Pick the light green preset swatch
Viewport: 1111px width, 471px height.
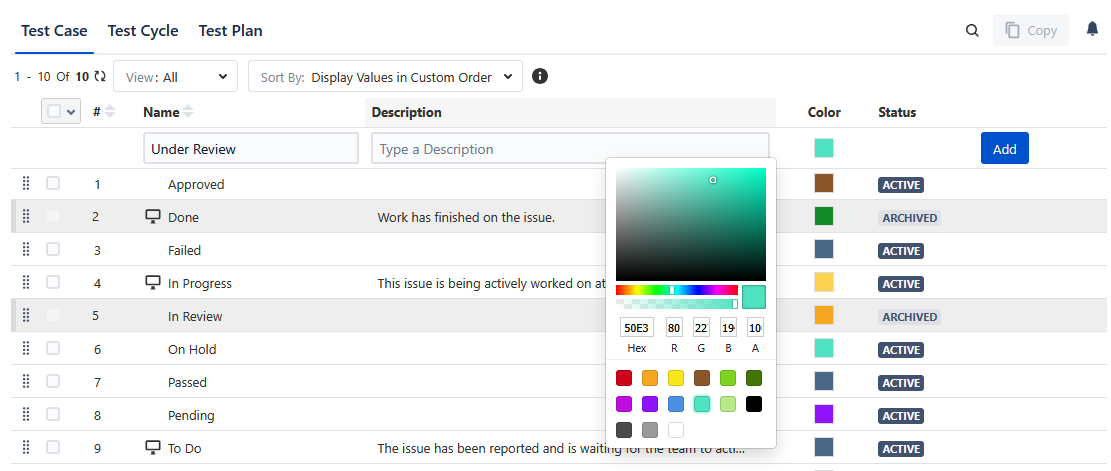click(728, 378)
